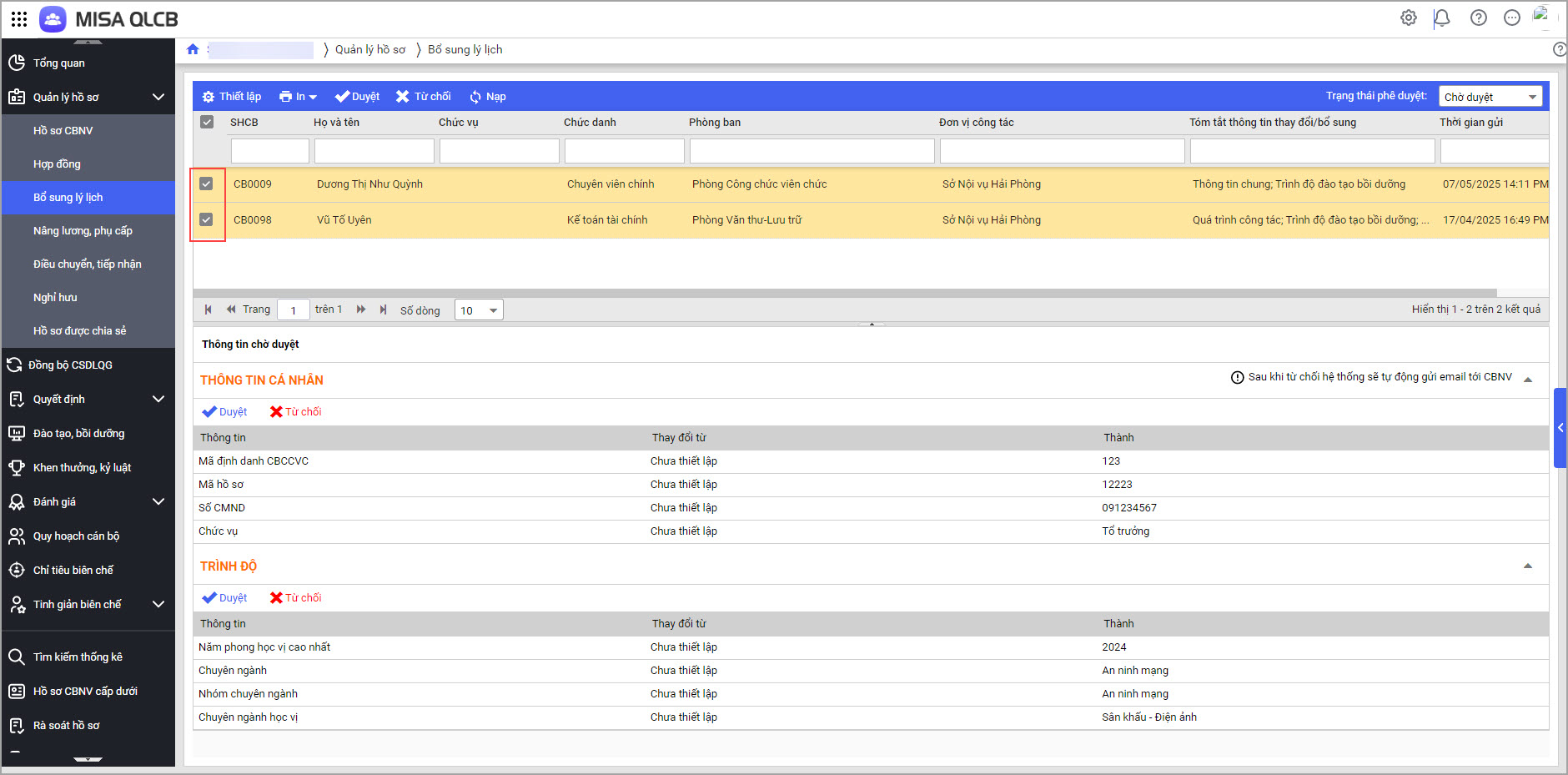Click the Họ và tên filter field
This screenshot has height=775, width=1568.
pos(374,151)
